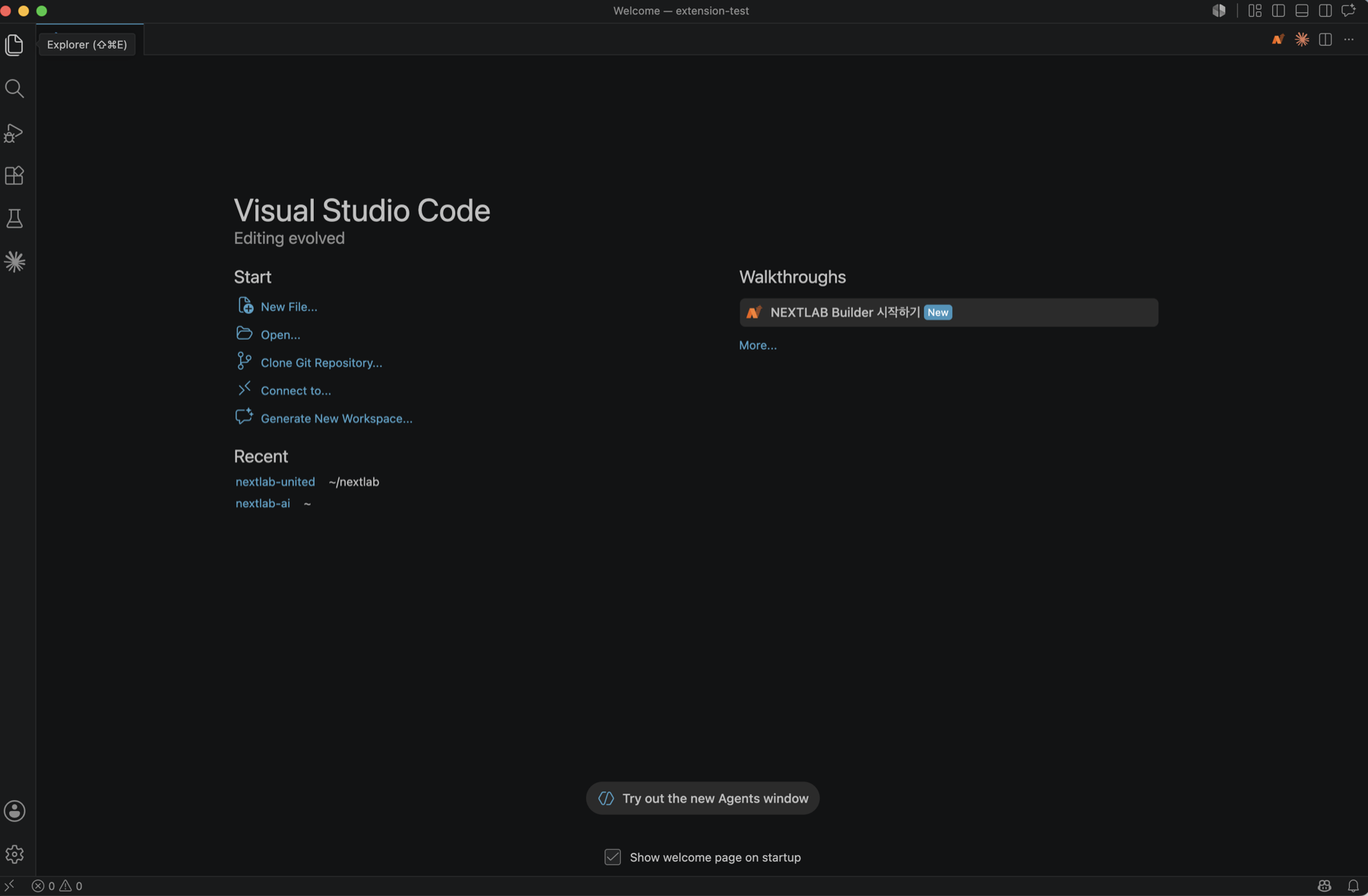The image size is (1368, 896).
Task: Click New File... in Start list
Action: (289, 307)
